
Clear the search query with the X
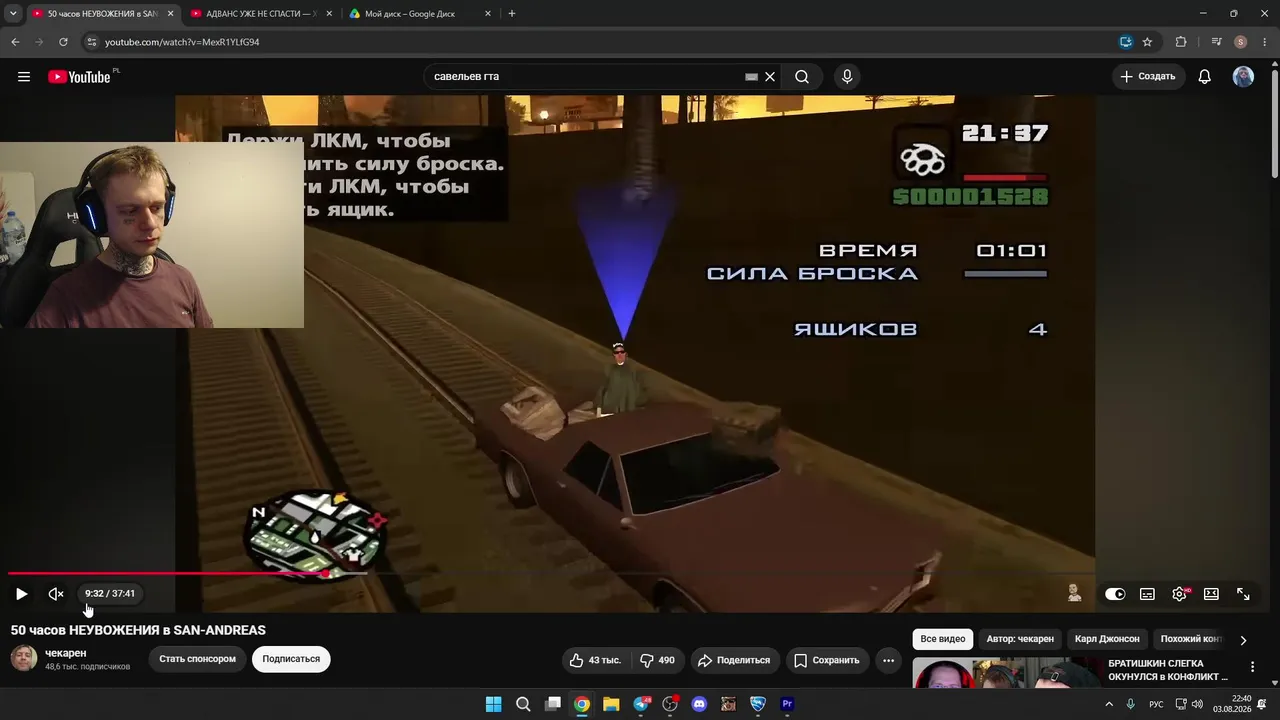[x=770, y=77]
